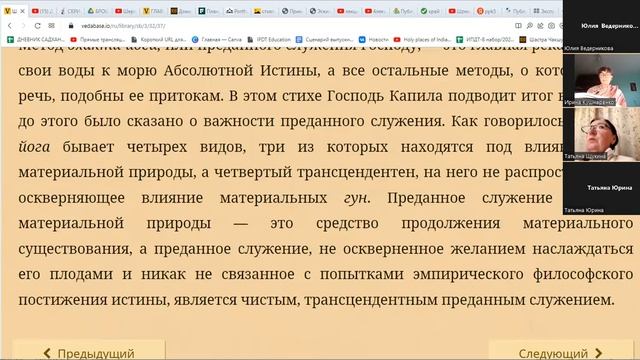Open the IPDT Education bookmark
640x360 pixels.
point(269,40)
